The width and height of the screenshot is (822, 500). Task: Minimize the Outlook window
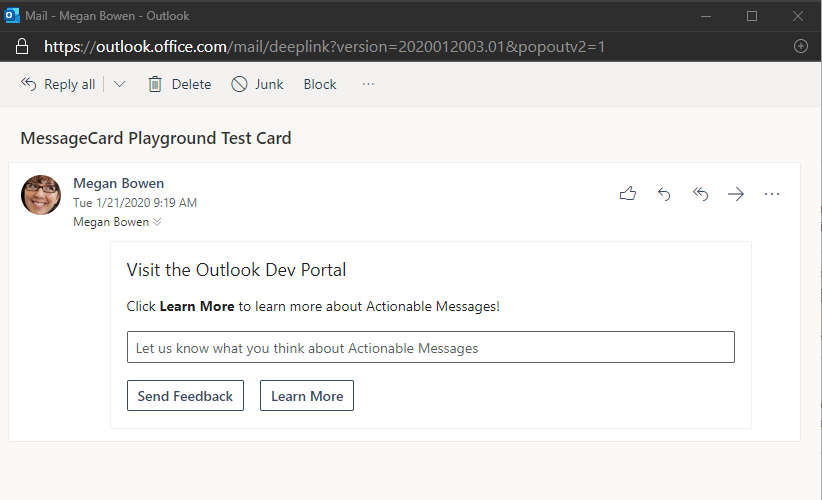706,16
